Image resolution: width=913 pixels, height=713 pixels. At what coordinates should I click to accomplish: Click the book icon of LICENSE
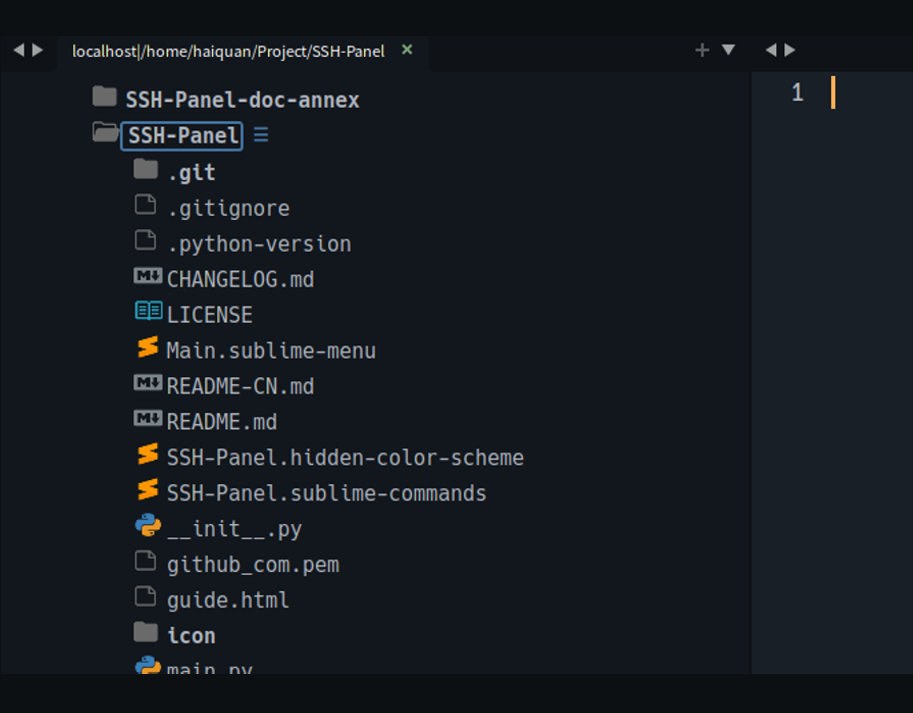[148, 311]
